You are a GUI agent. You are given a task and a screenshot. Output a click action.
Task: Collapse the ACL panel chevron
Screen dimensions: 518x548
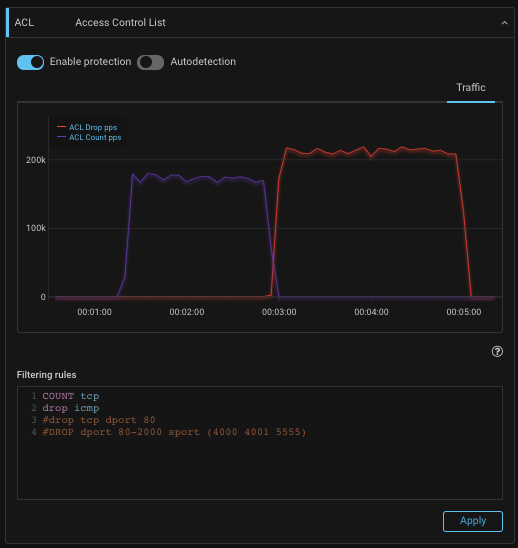click(504, 23)
